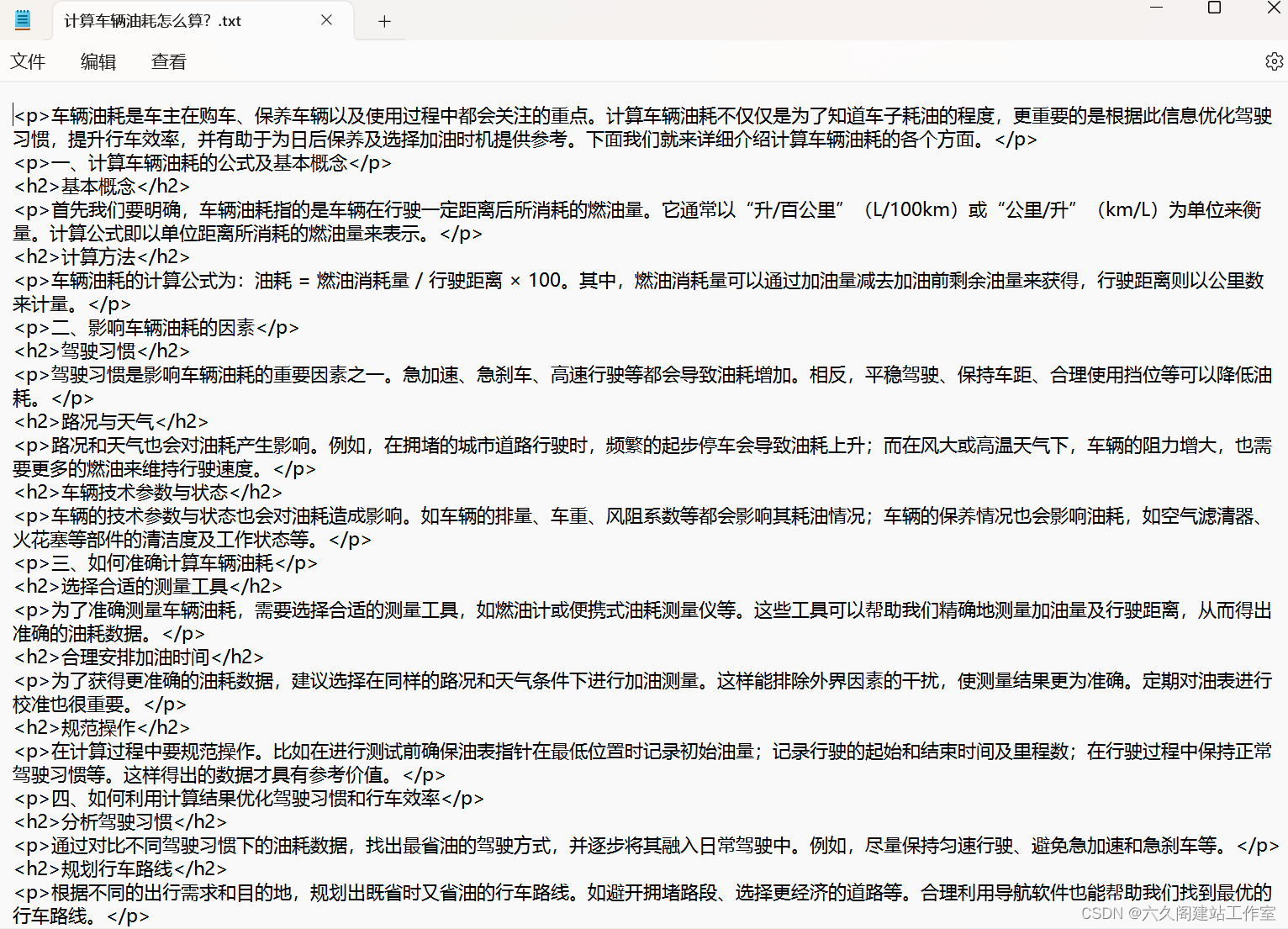Minimize the Notepad window
The width and height of the screenshot is (1288, 929).
coord(1156,8)
